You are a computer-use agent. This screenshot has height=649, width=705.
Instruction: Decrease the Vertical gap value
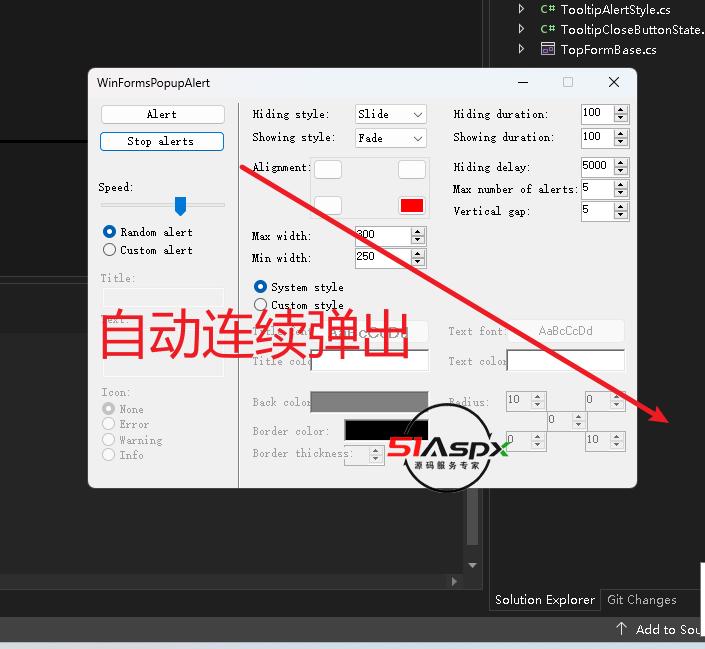point(621,215)
